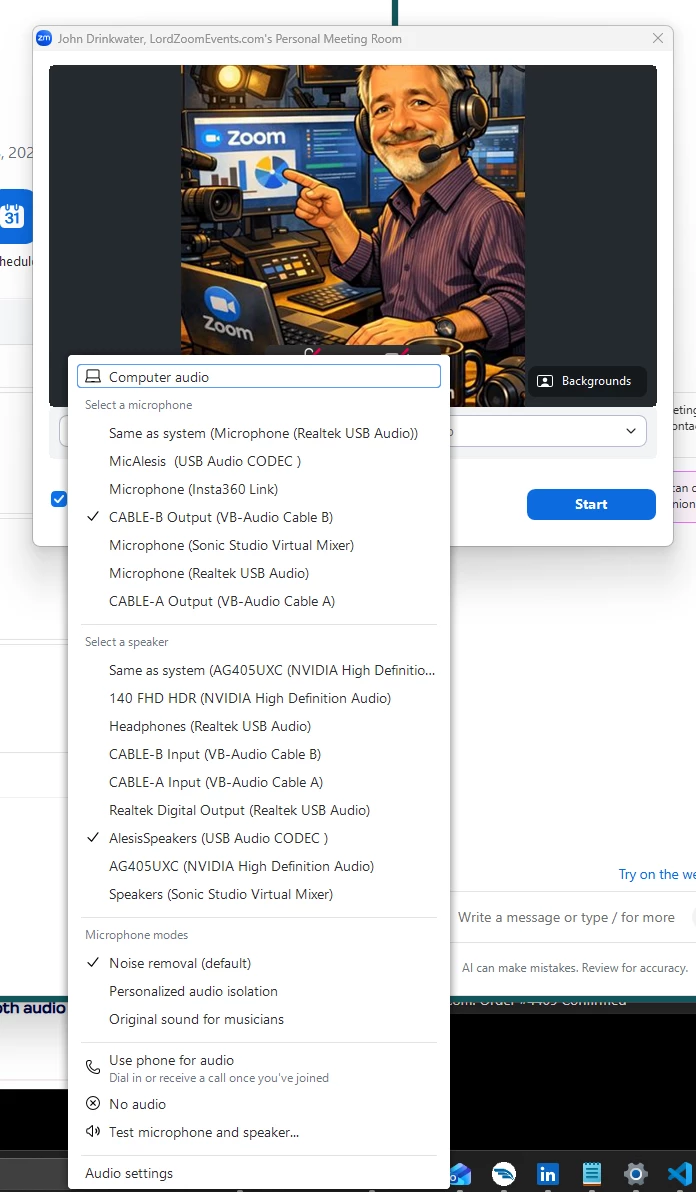Image resolution: width=696 pixels, height=1192 pixels.
Task: Choose MicAlesis (USB Audio CODEC) microphone
Action: pyautogui.click(x=258, y=461)
